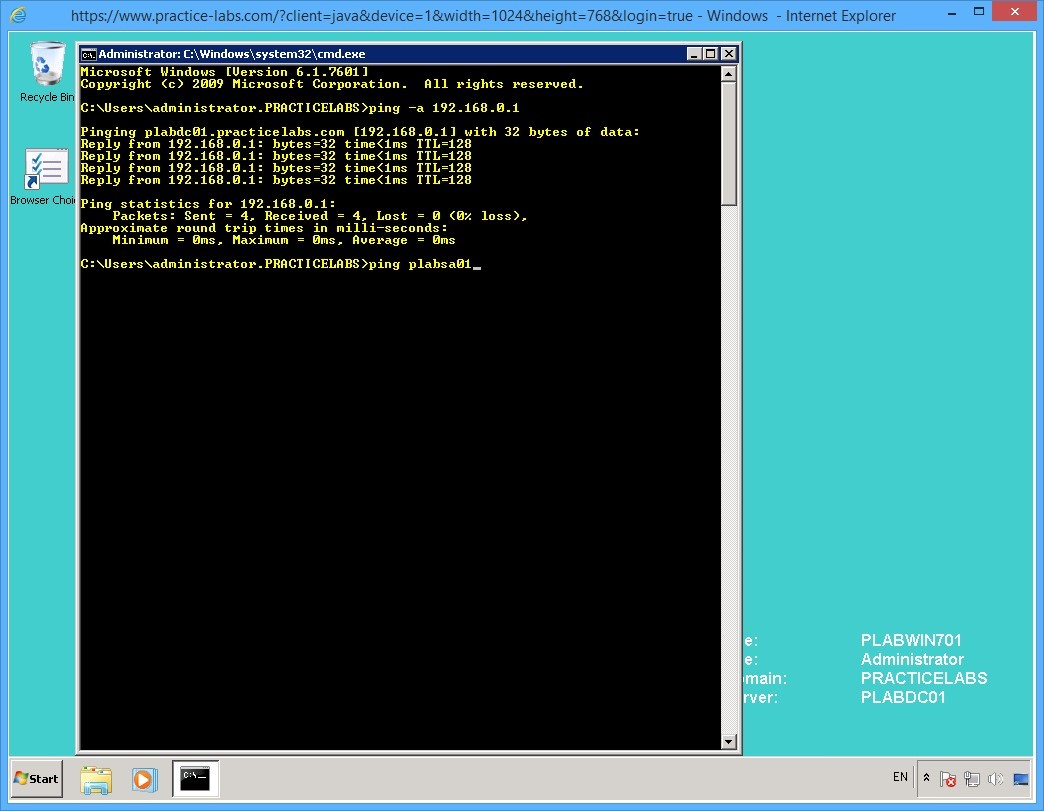Open Action Center via the tray flag icon
Viewport: 1044px width, 811px height.
point(947,779)
